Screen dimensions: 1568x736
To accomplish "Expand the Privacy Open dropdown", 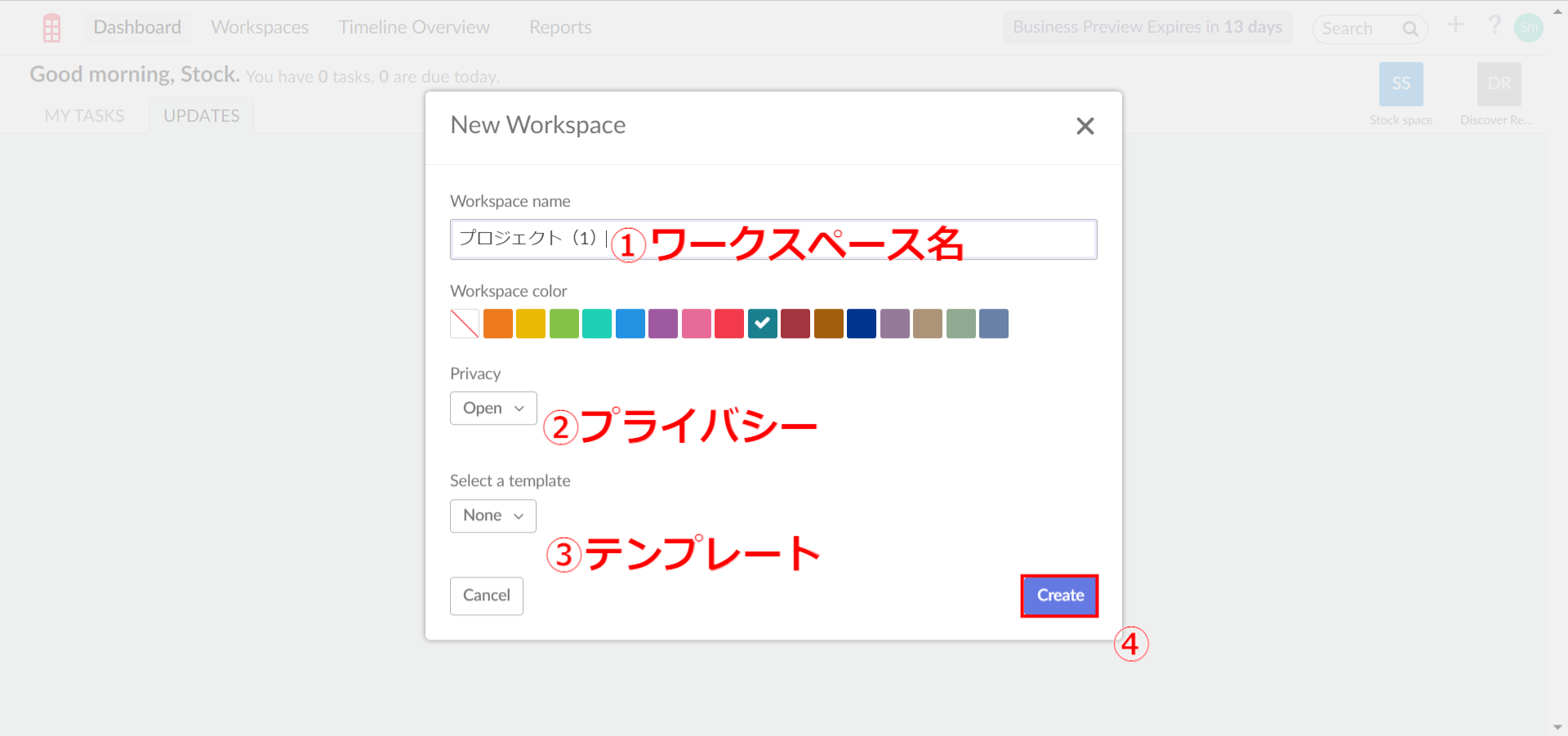I will point(493,408).
